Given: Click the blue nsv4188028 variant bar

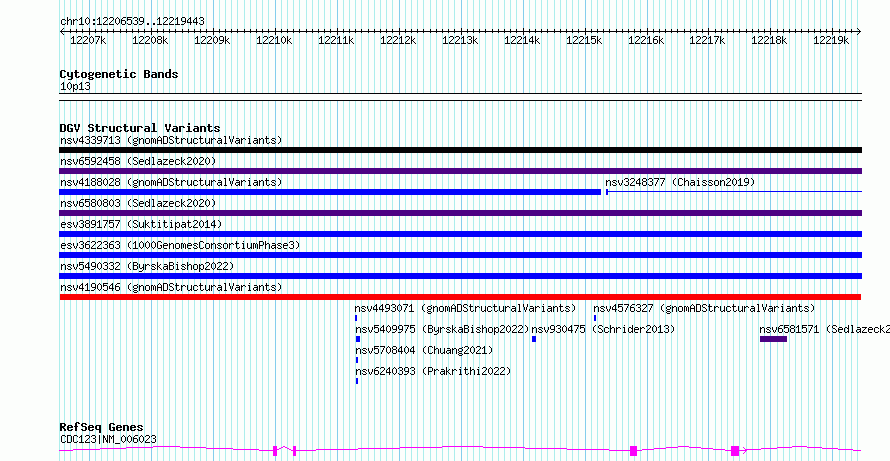Looking at the screenshot, I should [x=330, y=192].
